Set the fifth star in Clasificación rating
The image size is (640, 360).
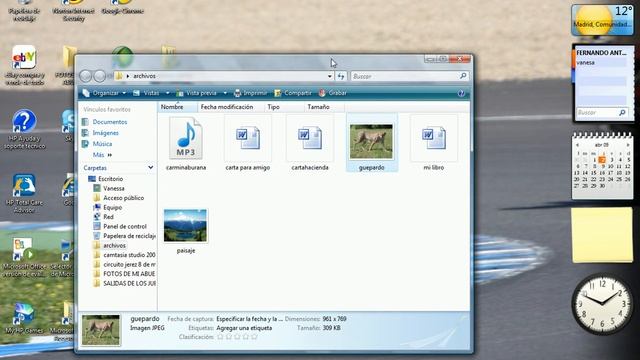tap(254, 337)
